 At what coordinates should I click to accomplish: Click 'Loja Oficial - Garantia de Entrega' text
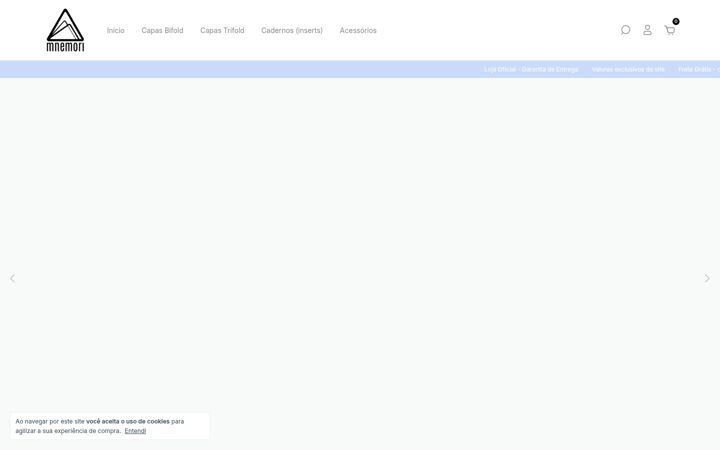[531, 69]
